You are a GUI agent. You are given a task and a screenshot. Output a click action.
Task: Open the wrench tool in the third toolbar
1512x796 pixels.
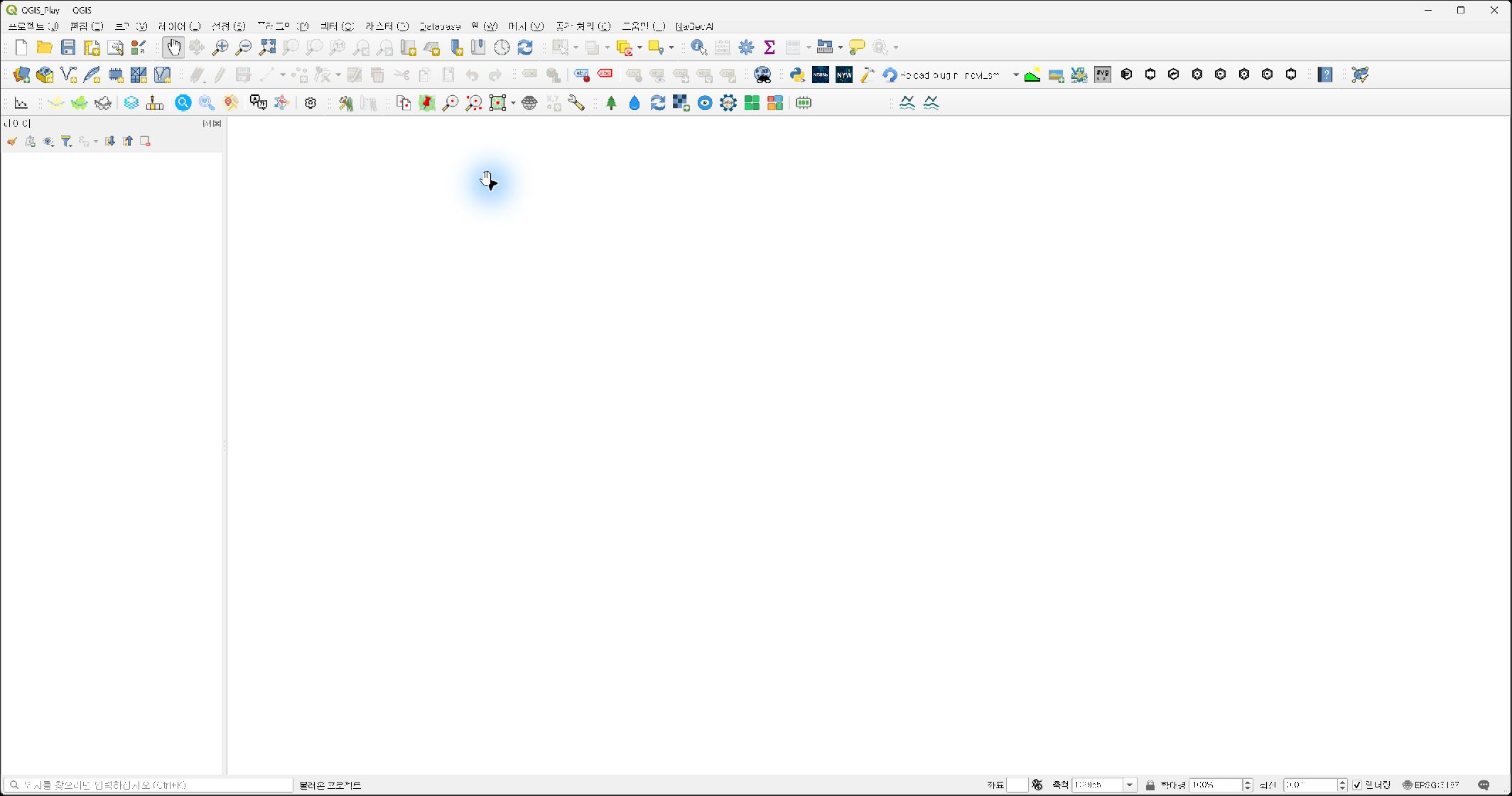pyautogui.click(x=576, y=103)
